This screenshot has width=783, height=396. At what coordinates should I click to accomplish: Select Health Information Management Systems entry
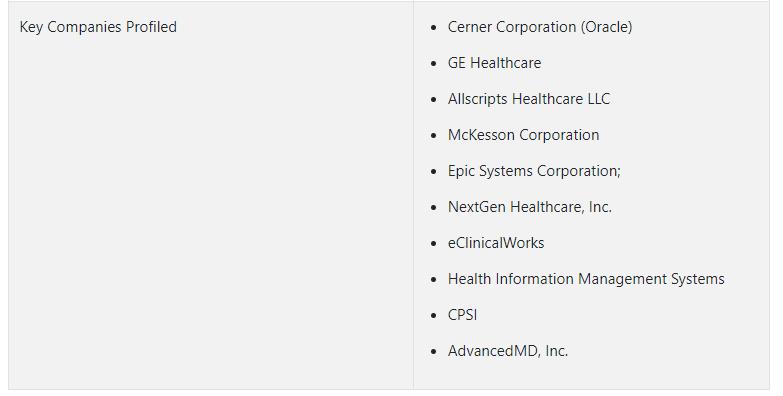pyautogui.click(x=586, y=279)
